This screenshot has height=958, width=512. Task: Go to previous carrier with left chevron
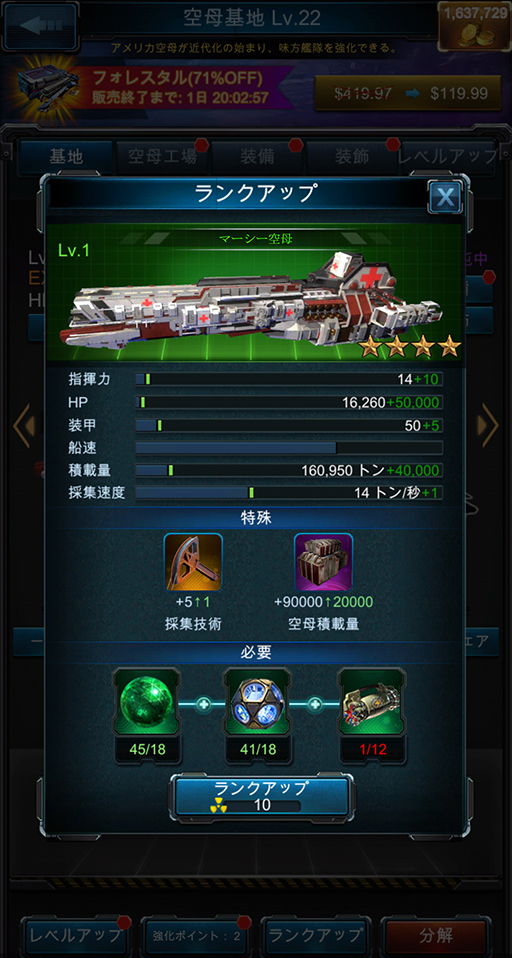22,425
